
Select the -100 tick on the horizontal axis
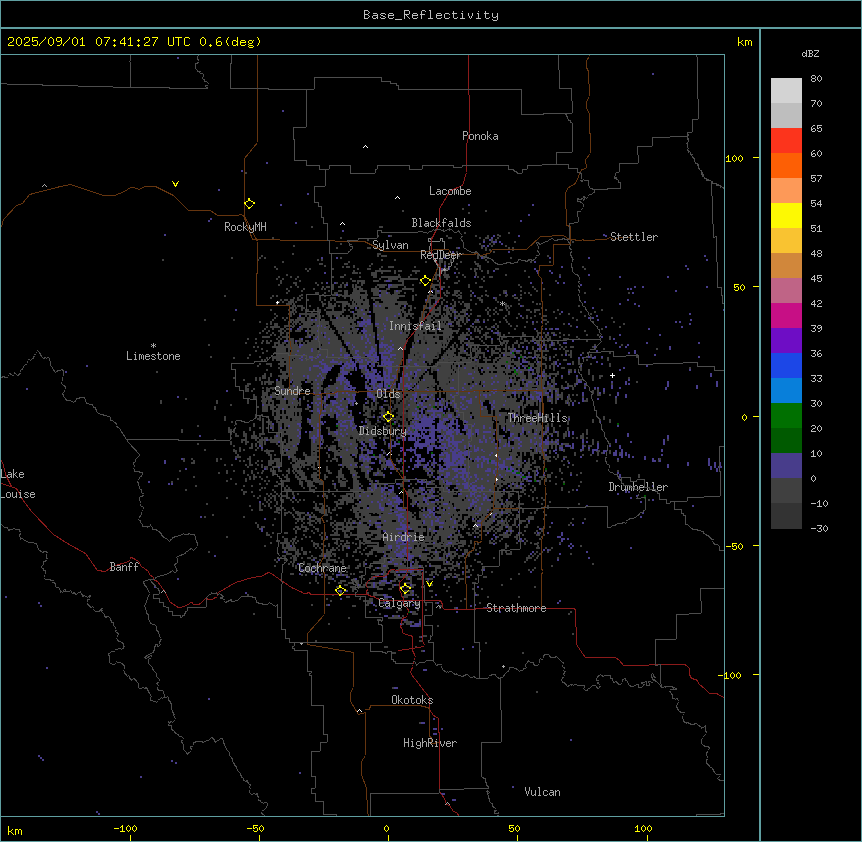125,828
